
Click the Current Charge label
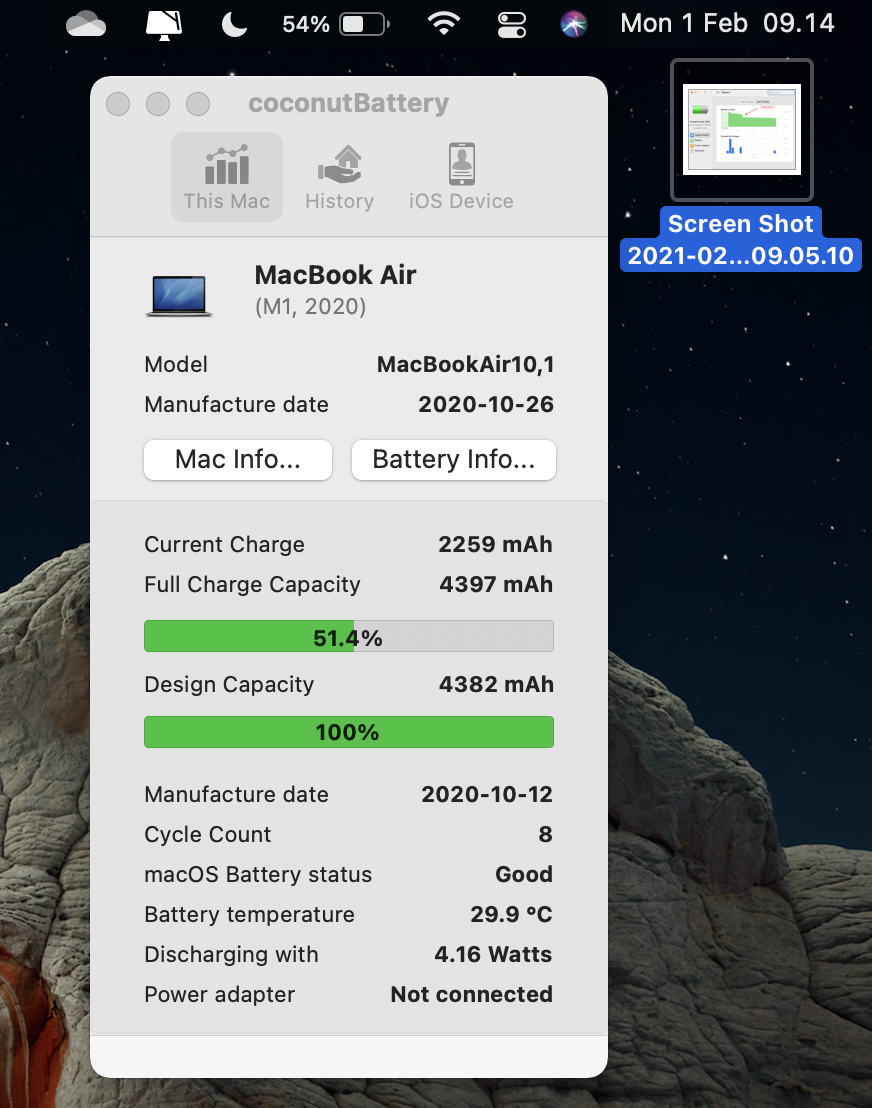tap(225, 545)
